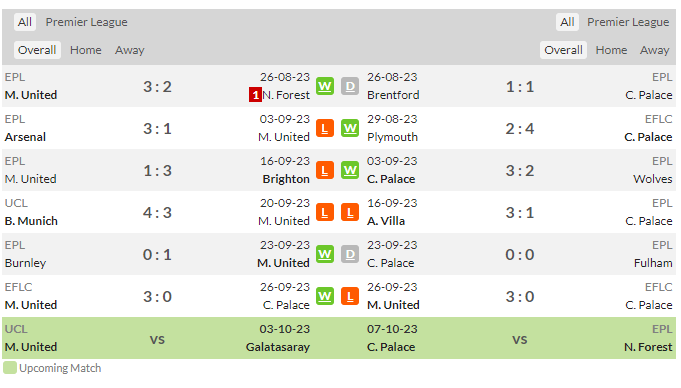Image resolution: width=681 pixels, height=388 pixels.
Task: Select the left All competitions button
Action: coord(25,22)
